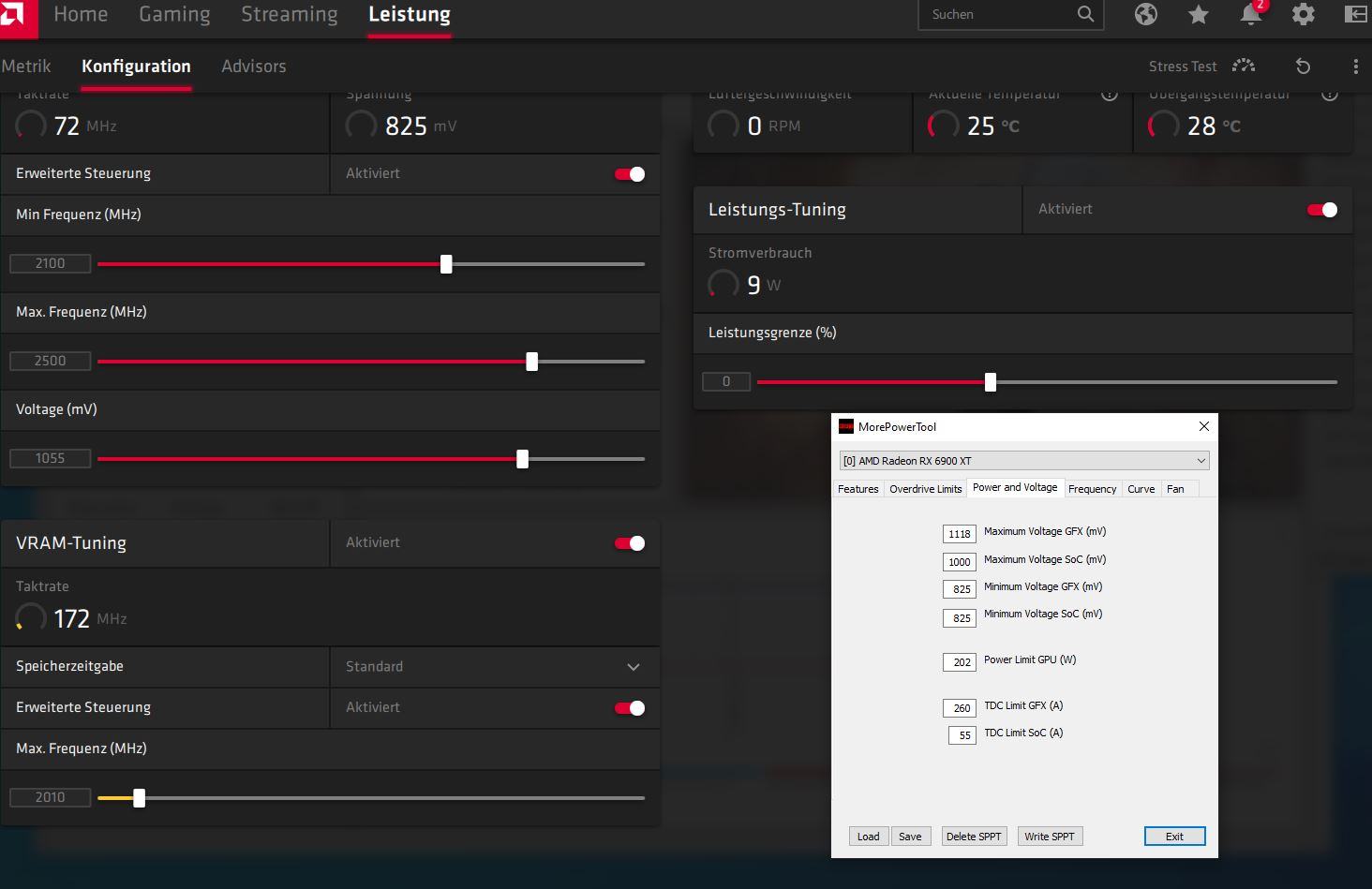Open the Frequency tab in MorePowerTool
Image resolution: width=1372 pixels, height=889 pixels.
[1093, 489]
